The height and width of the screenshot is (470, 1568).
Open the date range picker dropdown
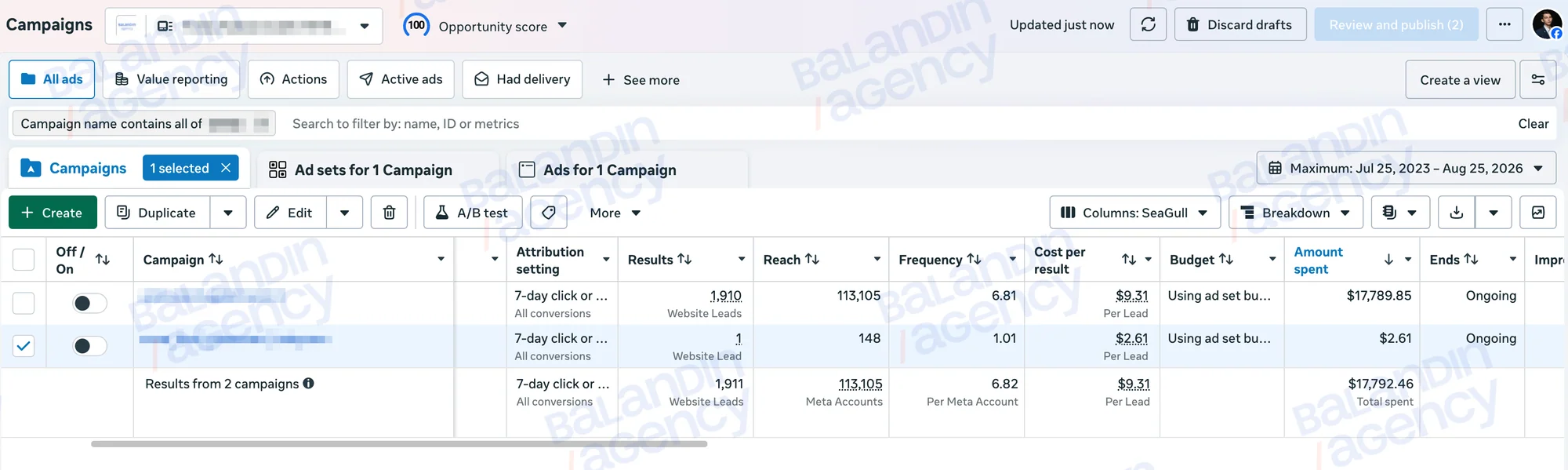(x=1406, y=168)
